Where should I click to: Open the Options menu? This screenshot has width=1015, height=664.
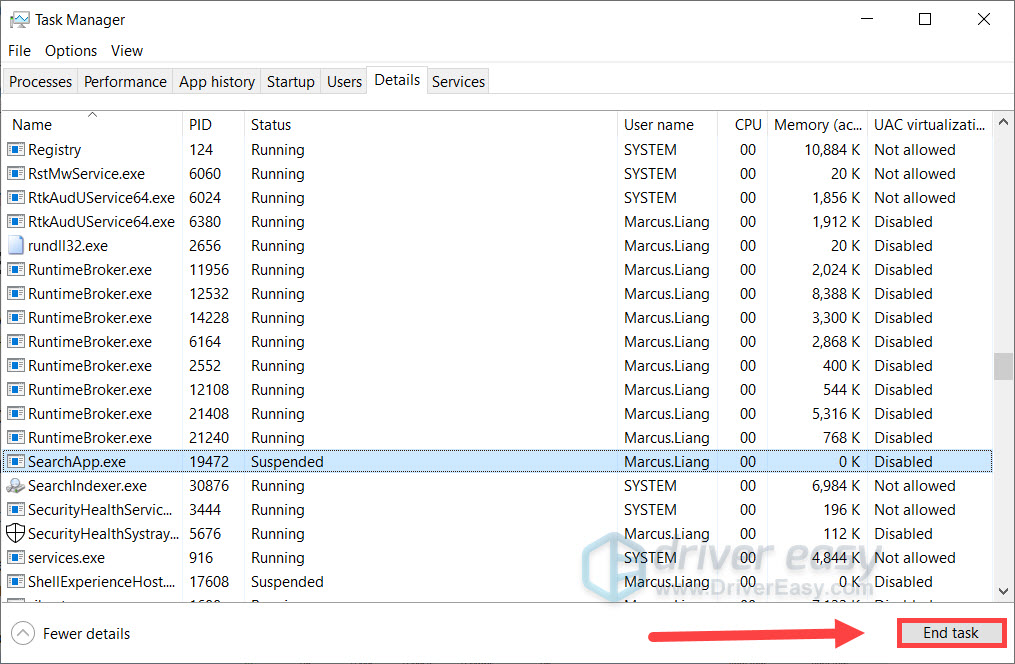click(71, 50)
